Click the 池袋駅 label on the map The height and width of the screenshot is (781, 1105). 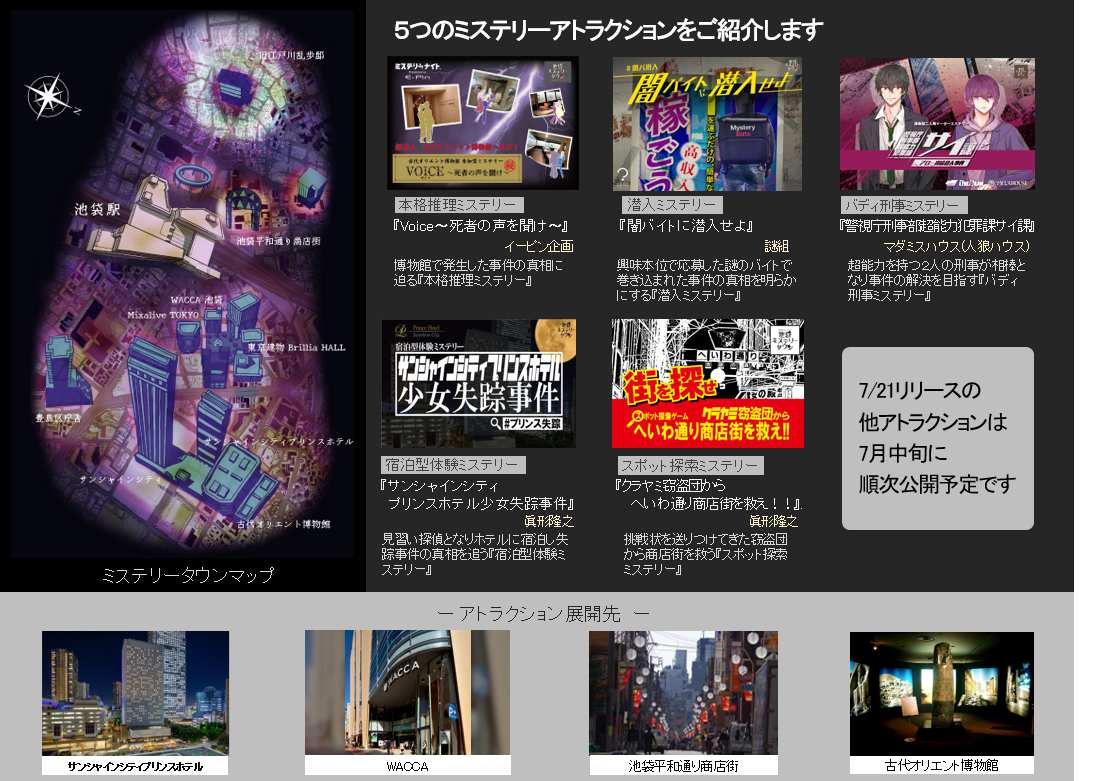tap(97, 209)
